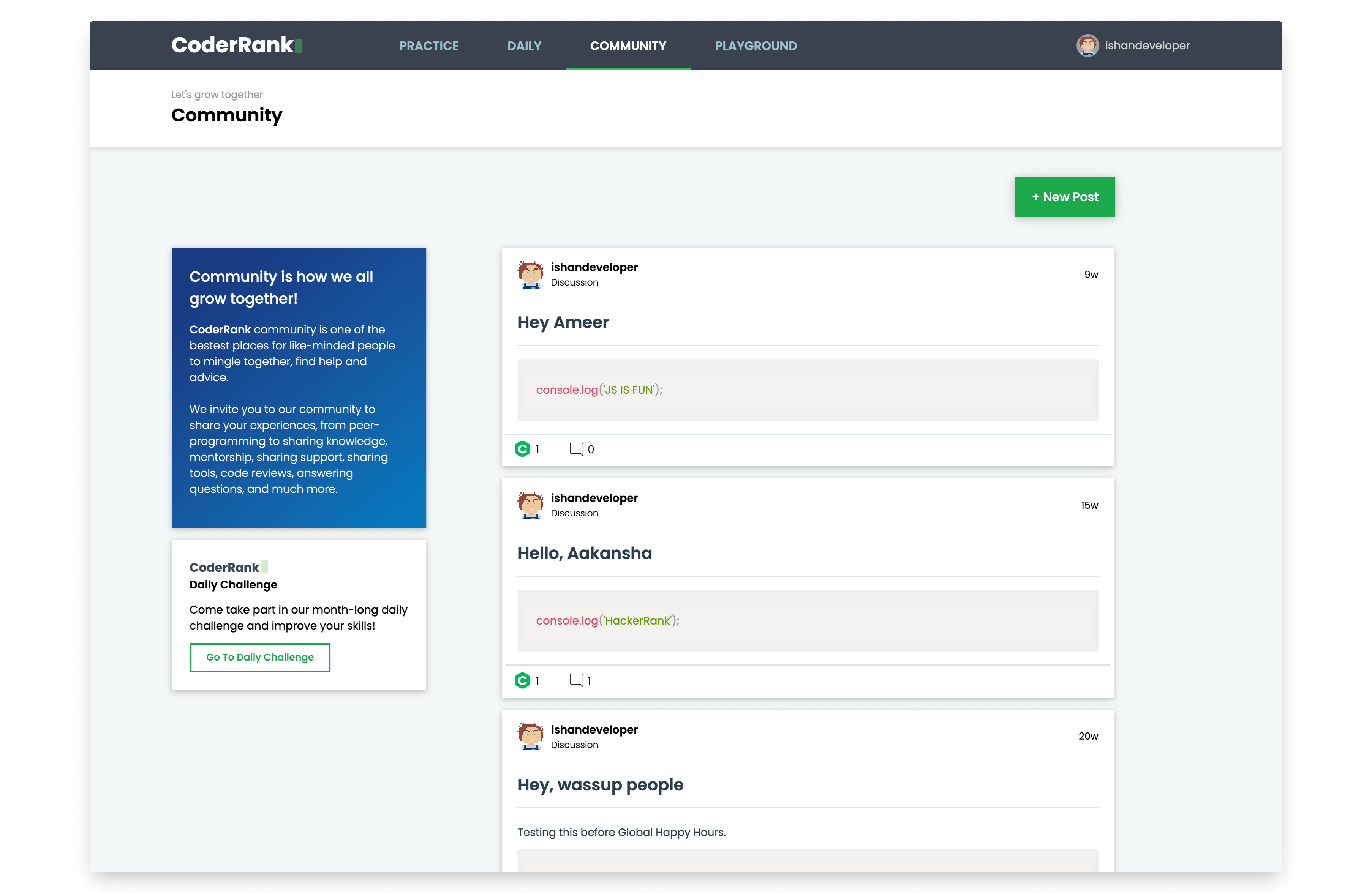This screenshot has width=1372, height=893.
Task: Click the ishandeveloper username link in navbar
Action: (x=1148, y=45)
